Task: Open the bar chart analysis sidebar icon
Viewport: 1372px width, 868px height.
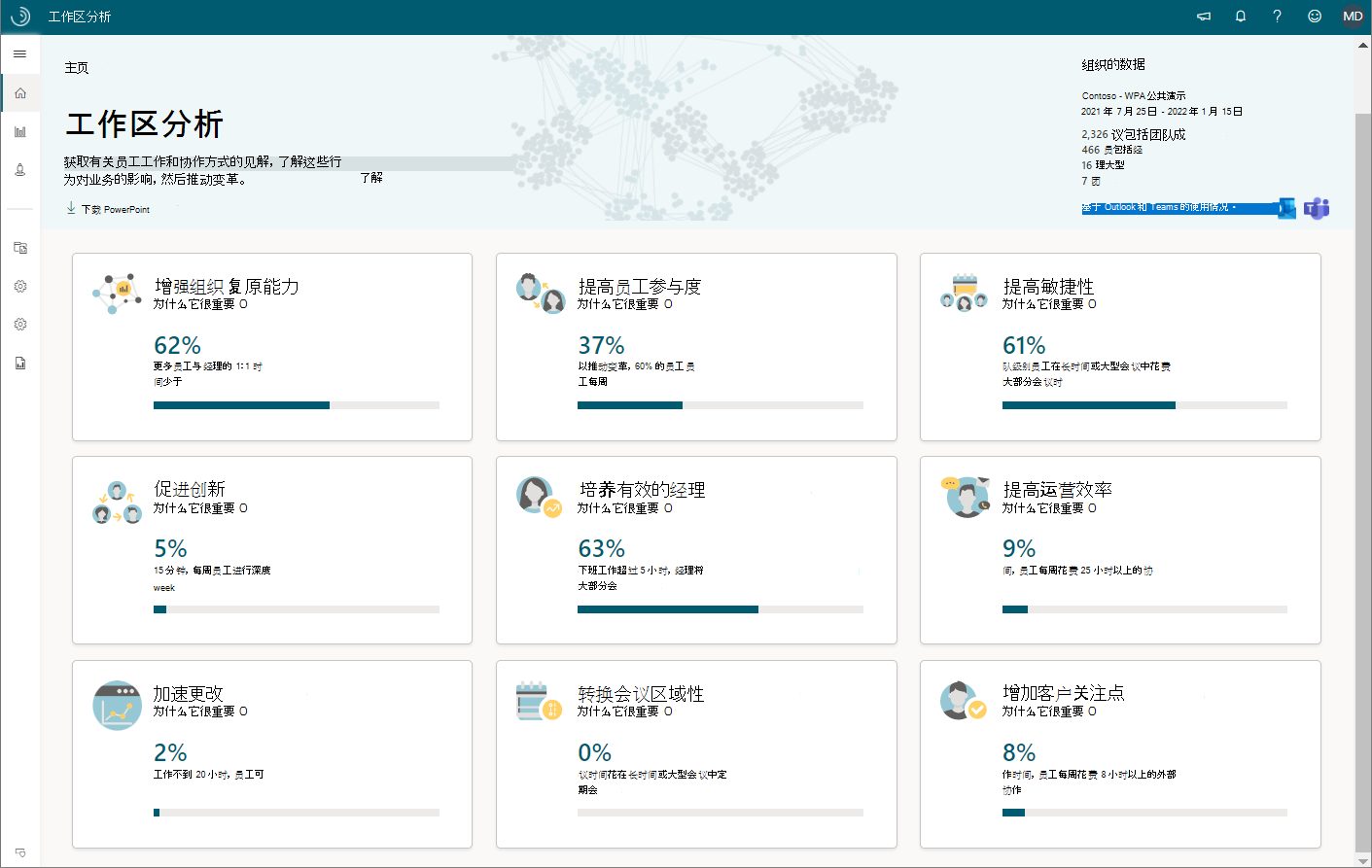Action: pos(20,131)
